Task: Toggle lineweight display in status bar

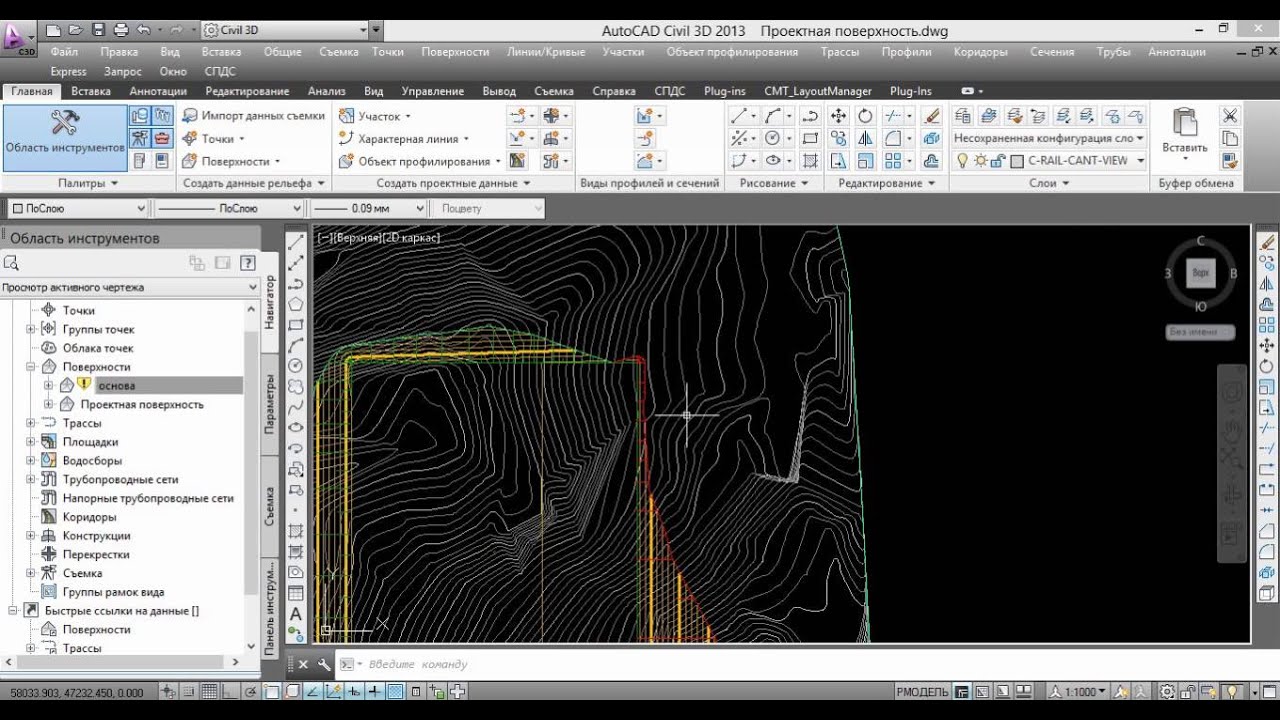Action: [374, 692]
